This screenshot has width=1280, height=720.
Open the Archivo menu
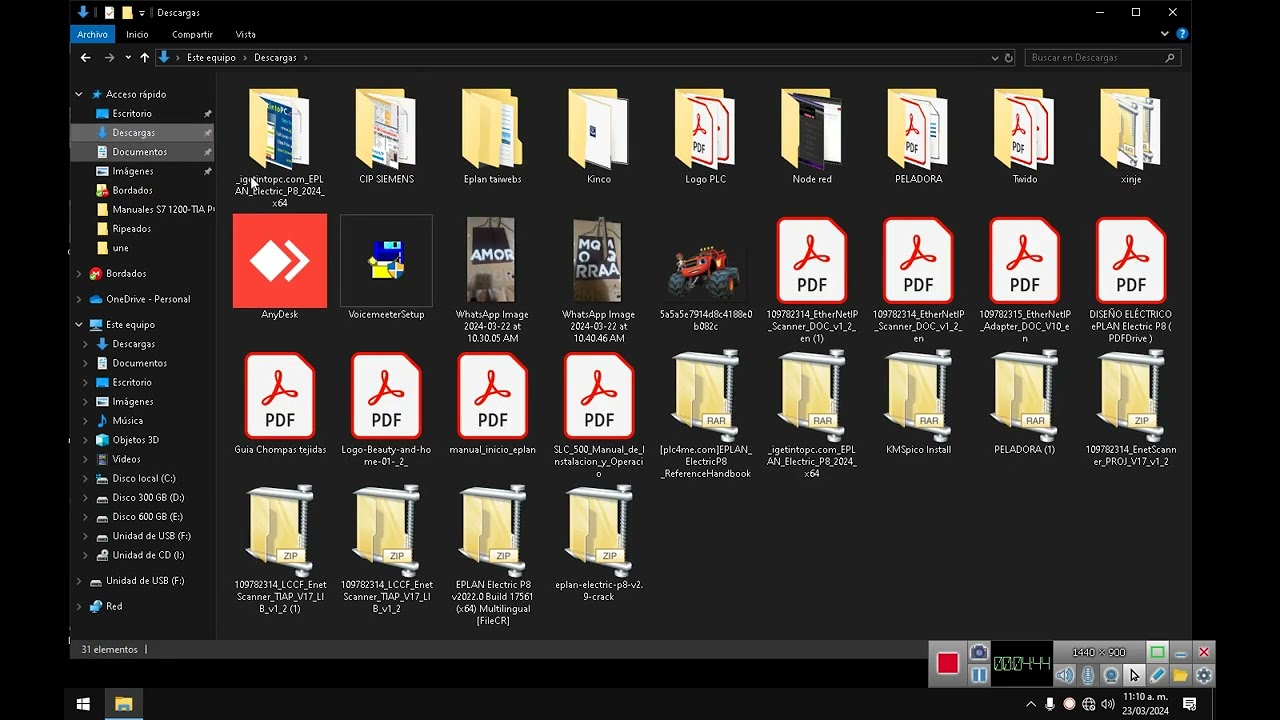click(x=92, y=34)
